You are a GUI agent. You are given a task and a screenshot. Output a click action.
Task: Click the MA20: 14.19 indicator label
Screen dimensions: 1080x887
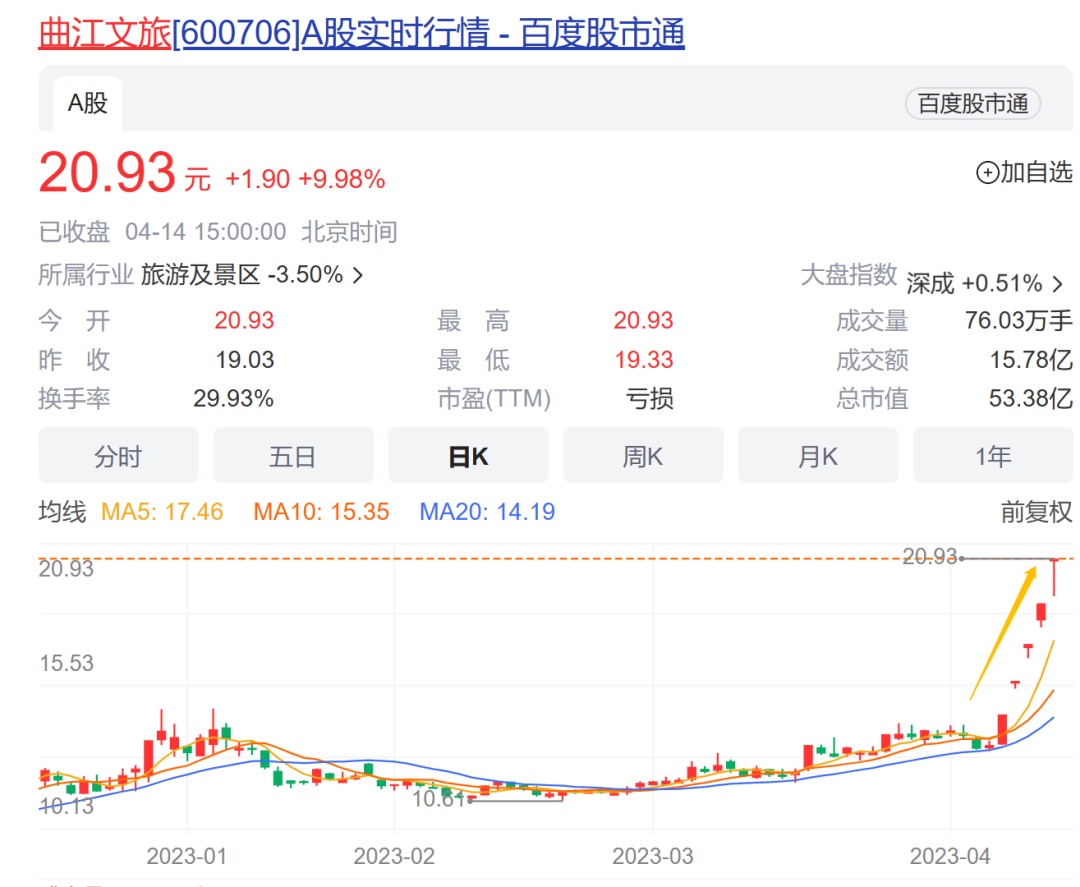[x=488, y=512]
